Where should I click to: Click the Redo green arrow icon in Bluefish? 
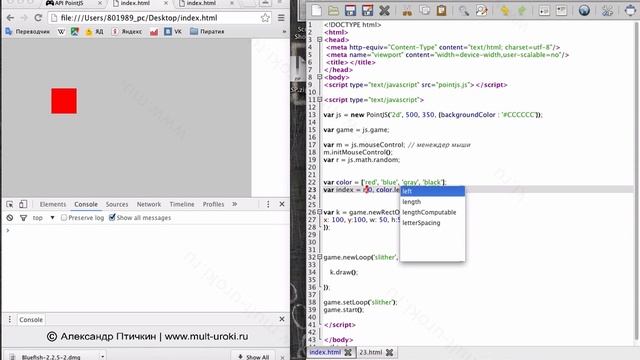point(522,11)
